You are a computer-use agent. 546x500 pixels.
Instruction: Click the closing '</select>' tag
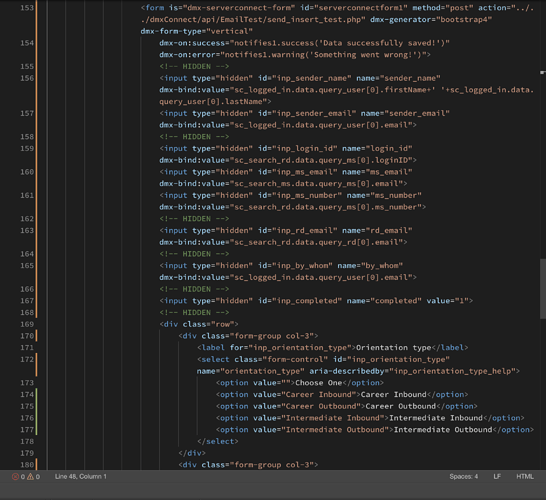(x=218, y=442)
